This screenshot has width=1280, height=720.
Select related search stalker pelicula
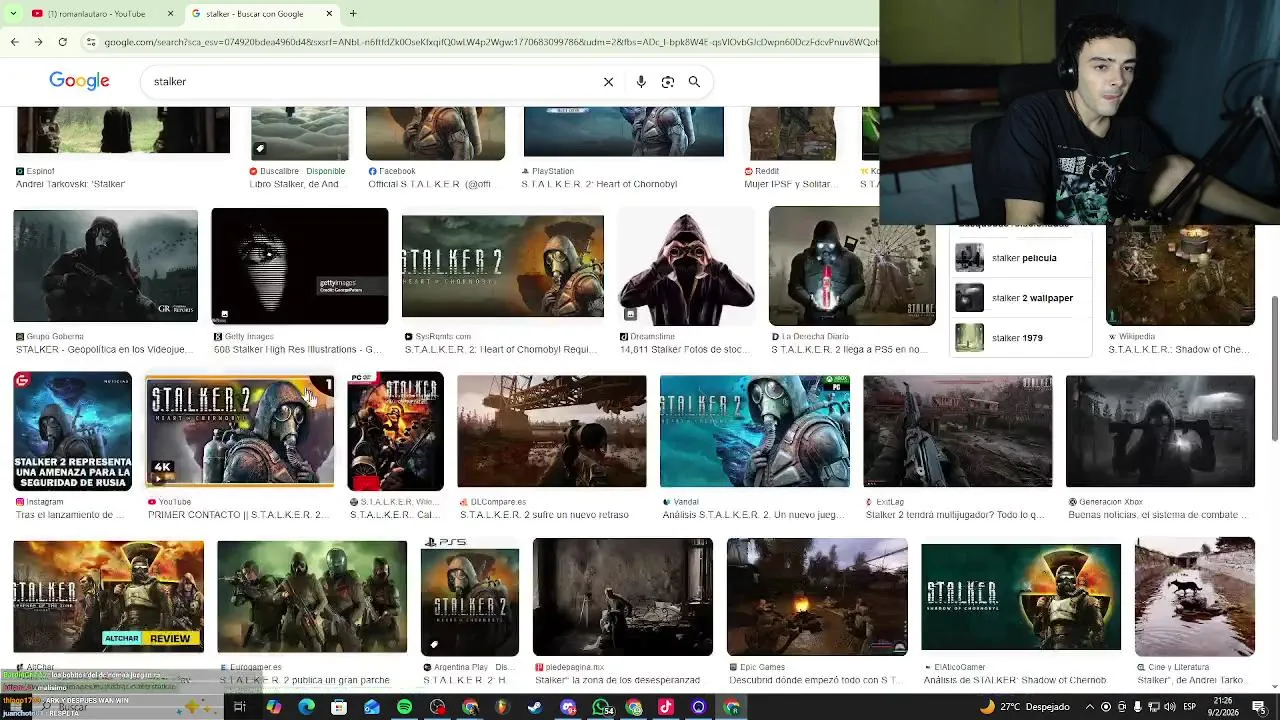[1020, 258]
